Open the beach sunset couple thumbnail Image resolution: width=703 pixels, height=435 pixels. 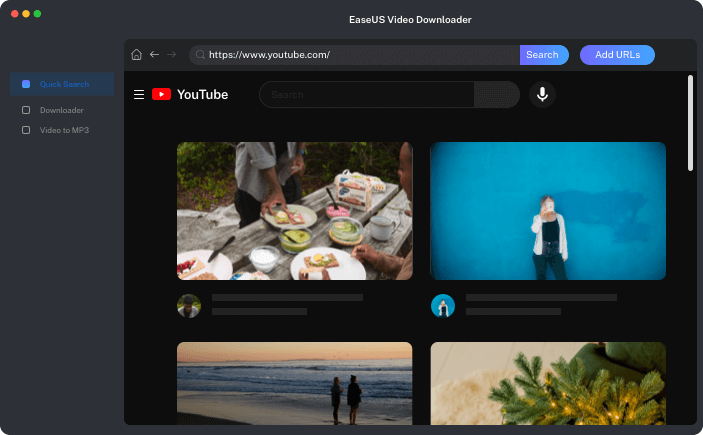click(295, 383)
